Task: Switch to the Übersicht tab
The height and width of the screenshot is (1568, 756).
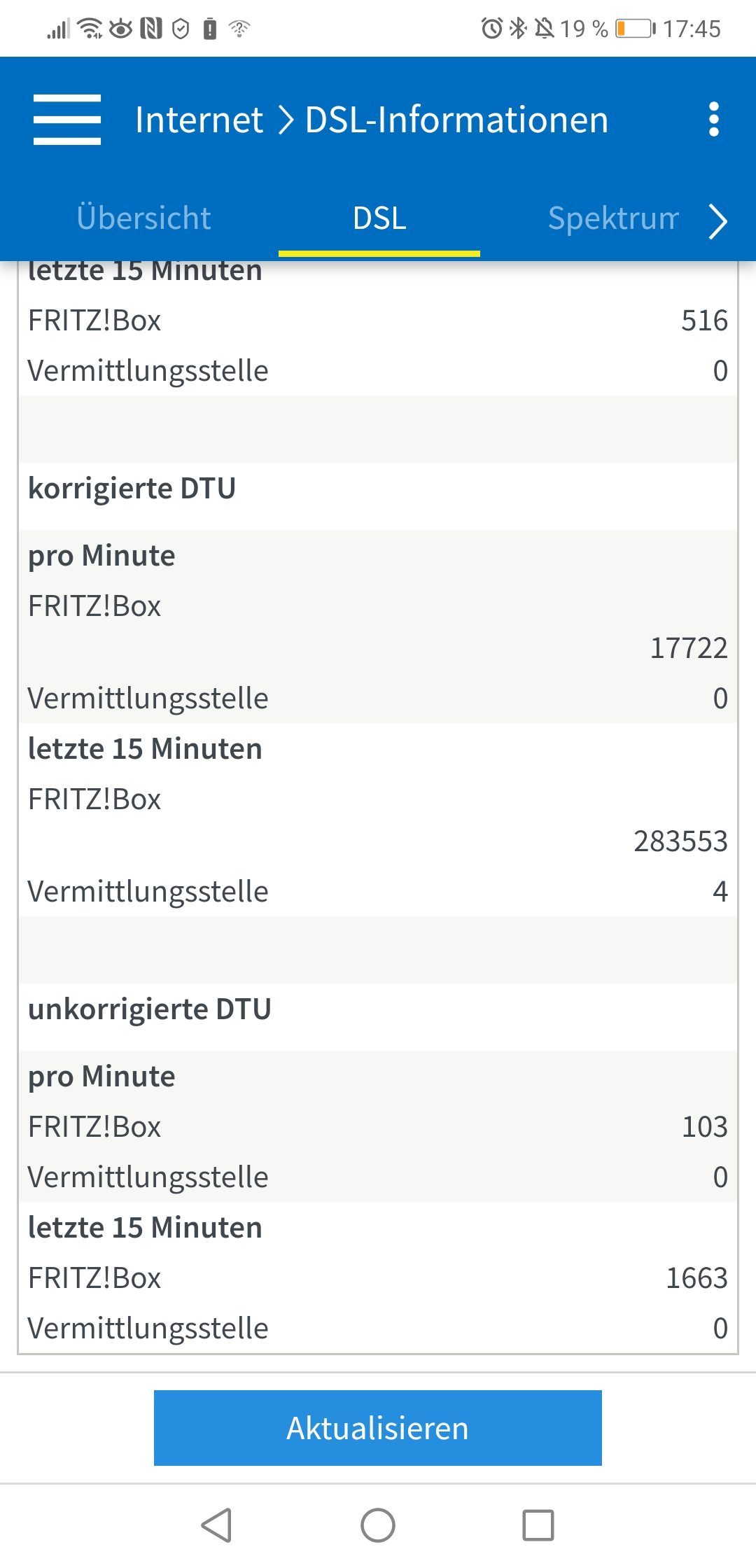Action: click(x=143, y=218)
